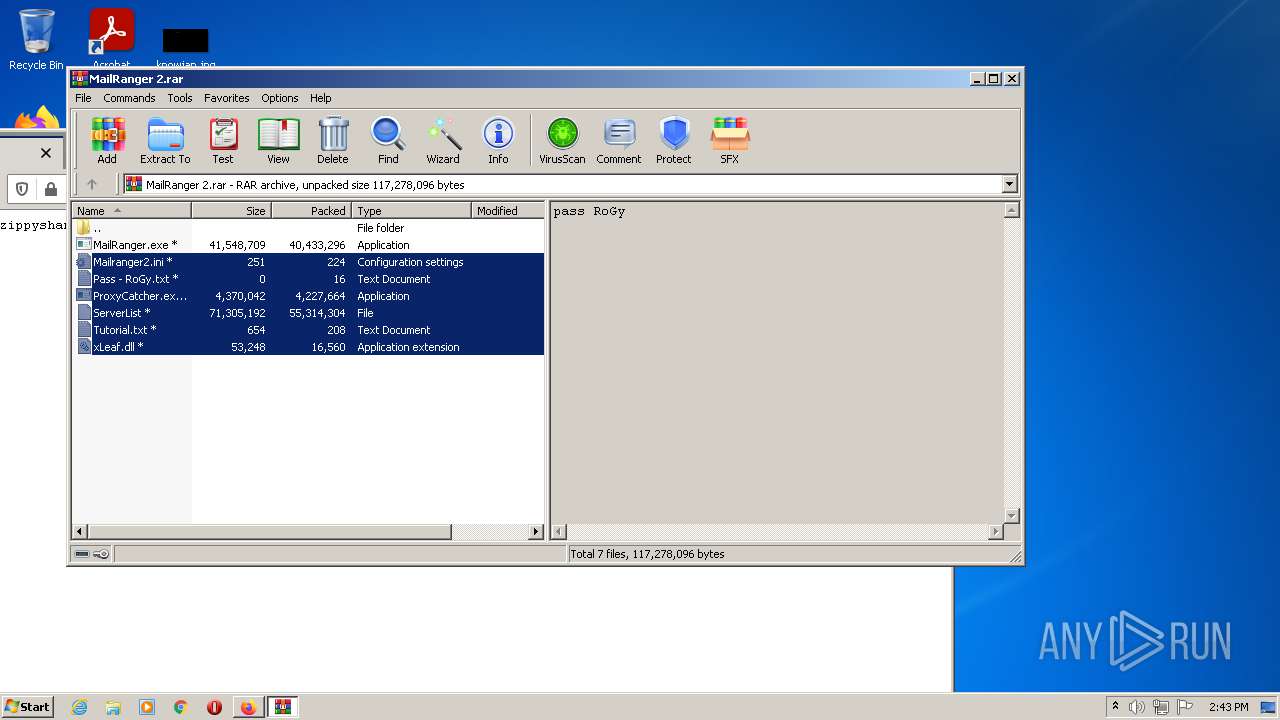Select the parent folder '..' row
1280x720 pixels.
point(308,228)
